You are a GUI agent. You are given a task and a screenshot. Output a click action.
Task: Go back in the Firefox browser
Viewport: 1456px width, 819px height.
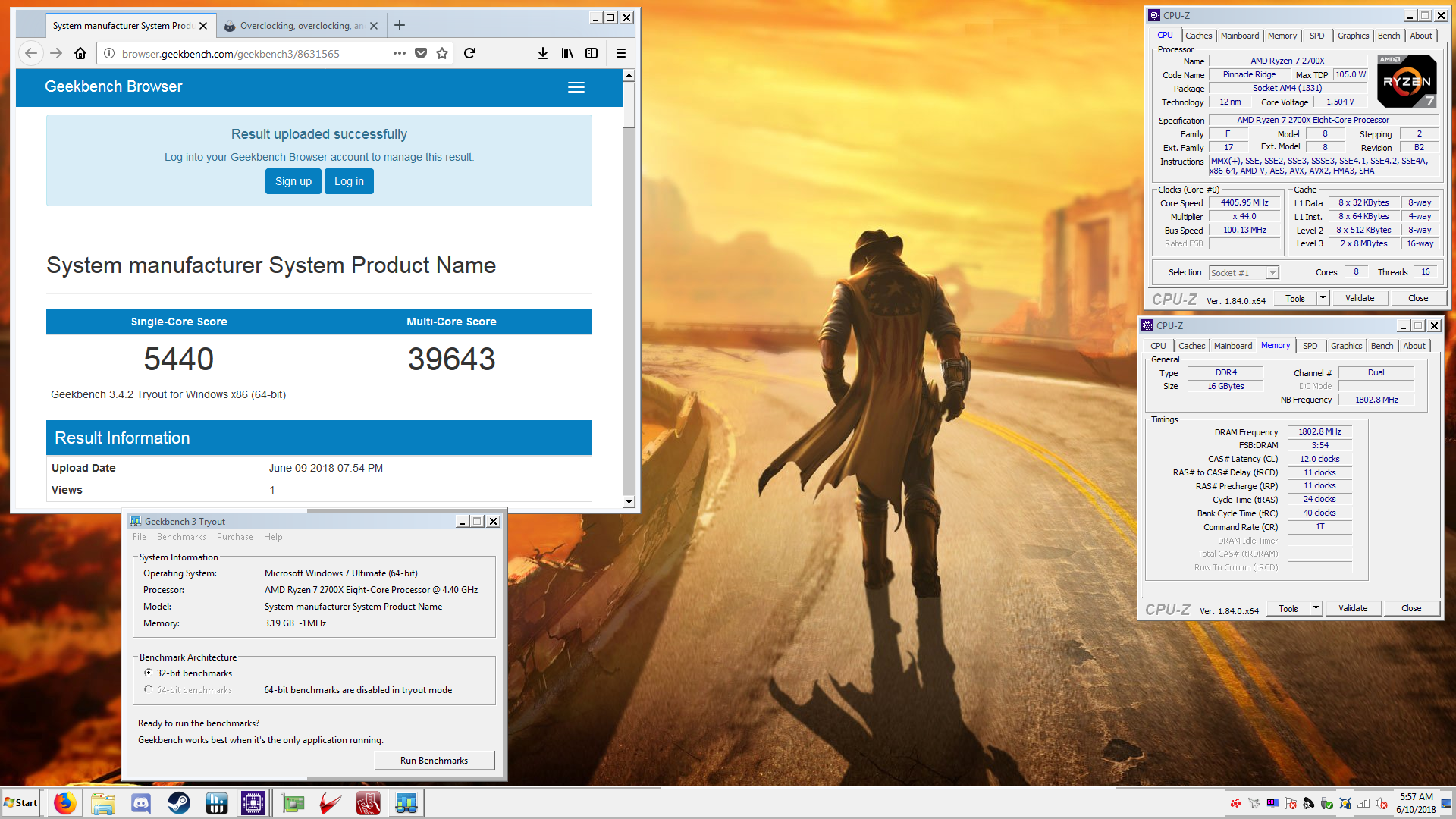point(31,53)
